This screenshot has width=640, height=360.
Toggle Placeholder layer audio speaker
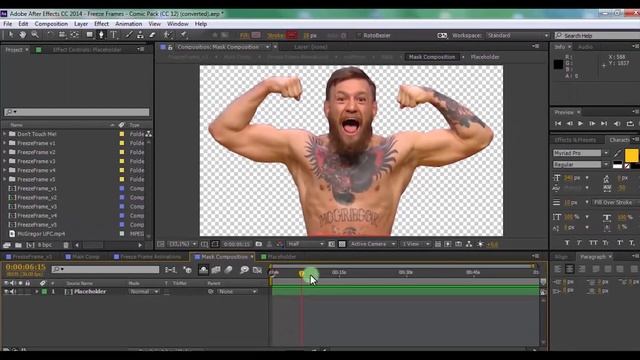click(x=13, y=291)
